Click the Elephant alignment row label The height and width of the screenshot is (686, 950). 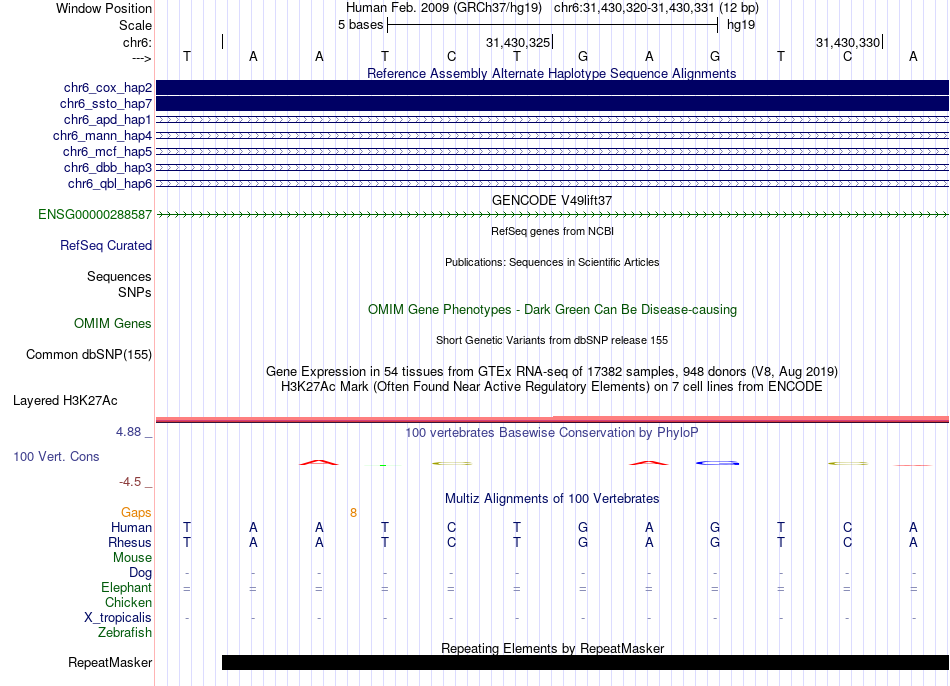pos(127,587)
